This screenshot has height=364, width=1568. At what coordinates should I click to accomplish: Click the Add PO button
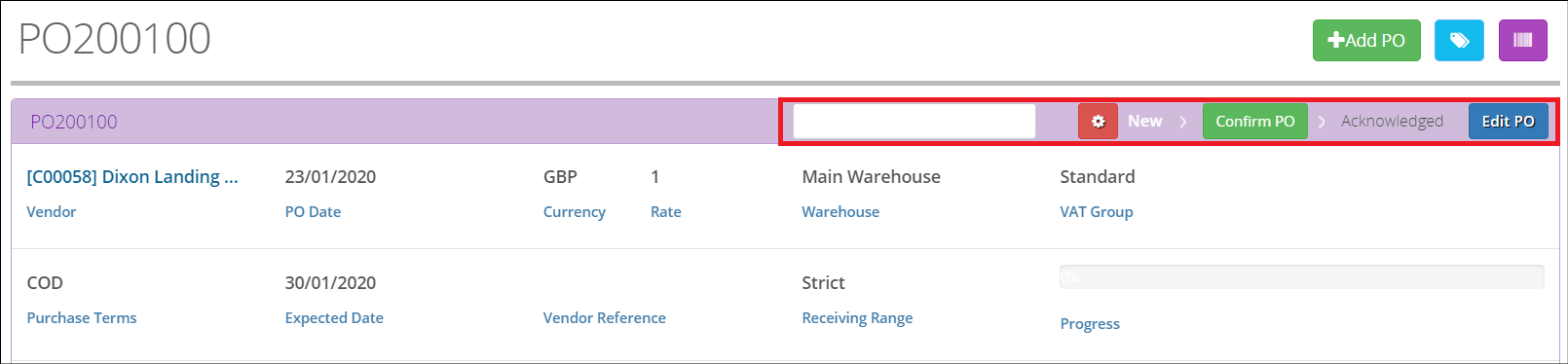[x=1366, y=40]
